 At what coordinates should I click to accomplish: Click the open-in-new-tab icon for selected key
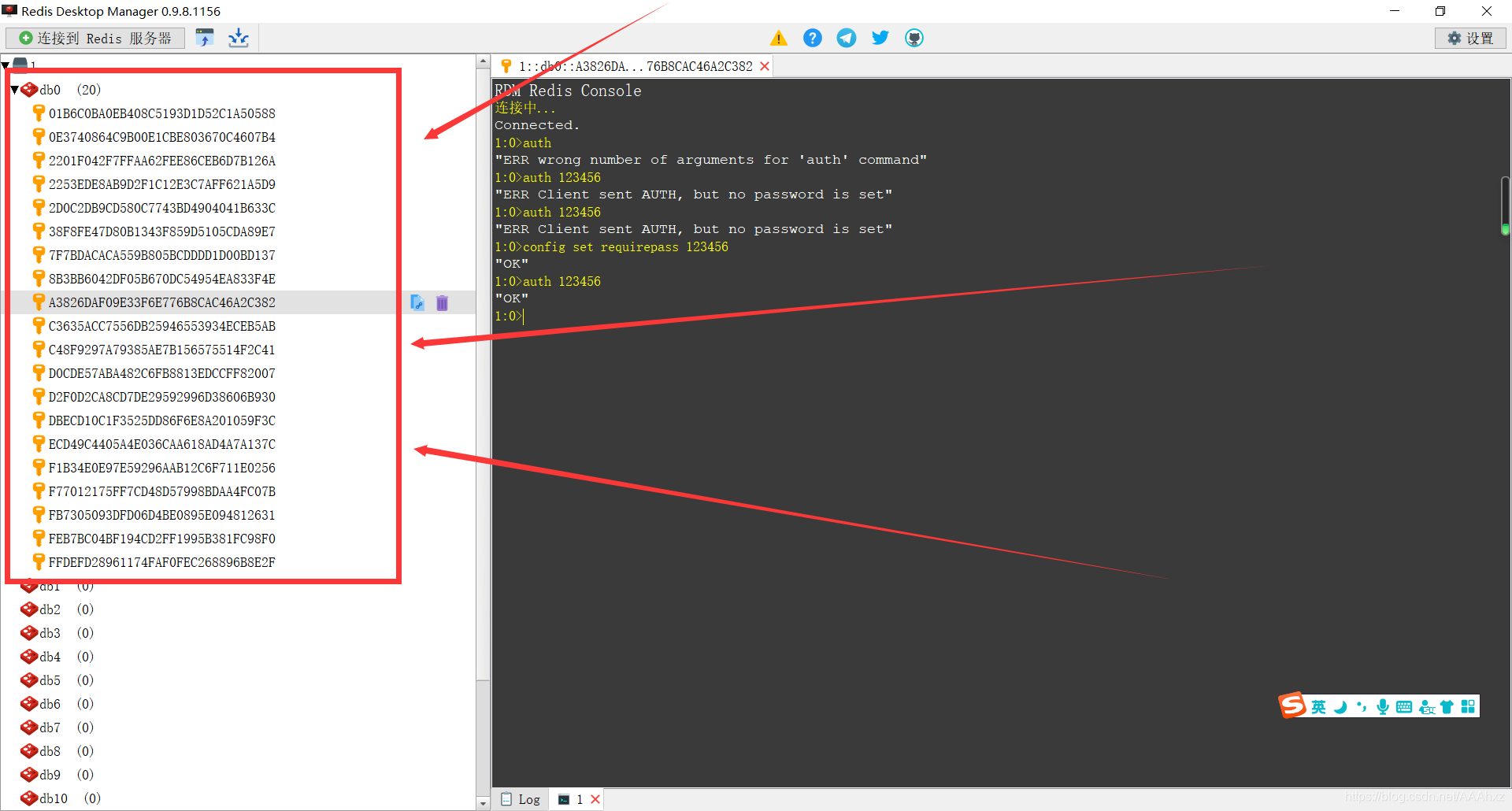click(417, 302)
